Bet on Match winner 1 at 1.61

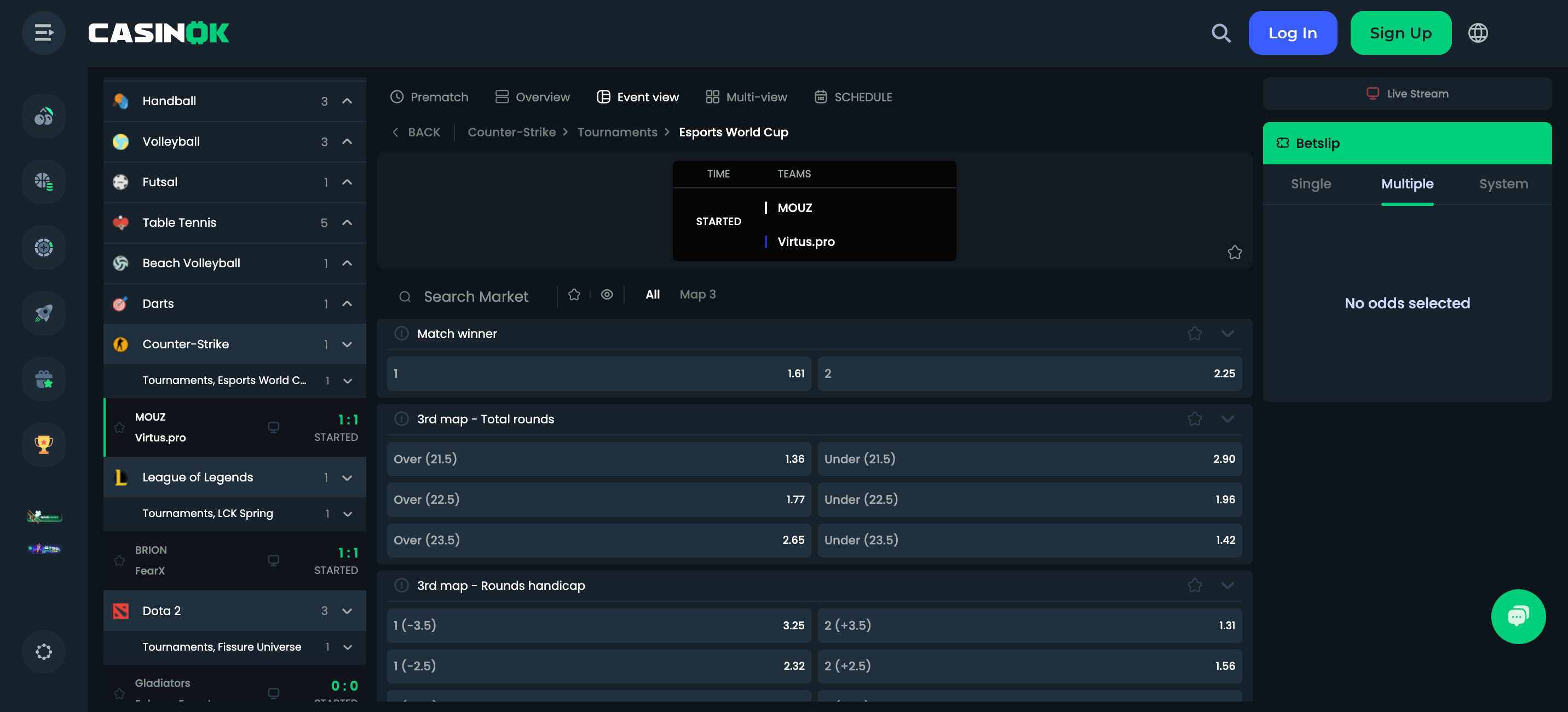(x=599, y=374)
